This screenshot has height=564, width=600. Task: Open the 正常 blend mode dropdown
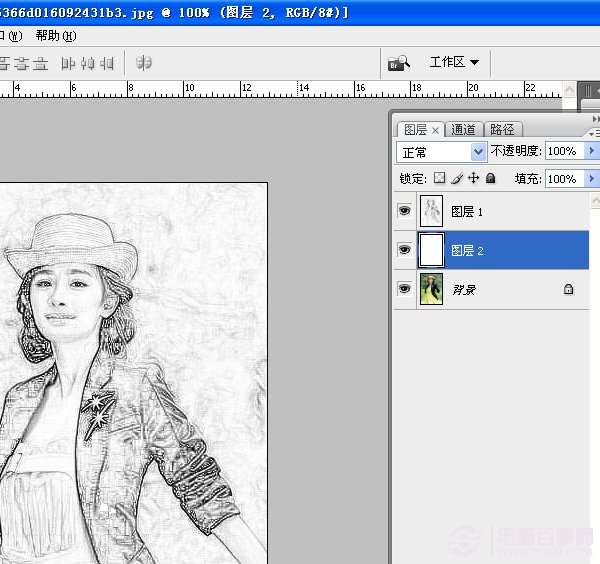pyautogui.click(x=442, y=152)
